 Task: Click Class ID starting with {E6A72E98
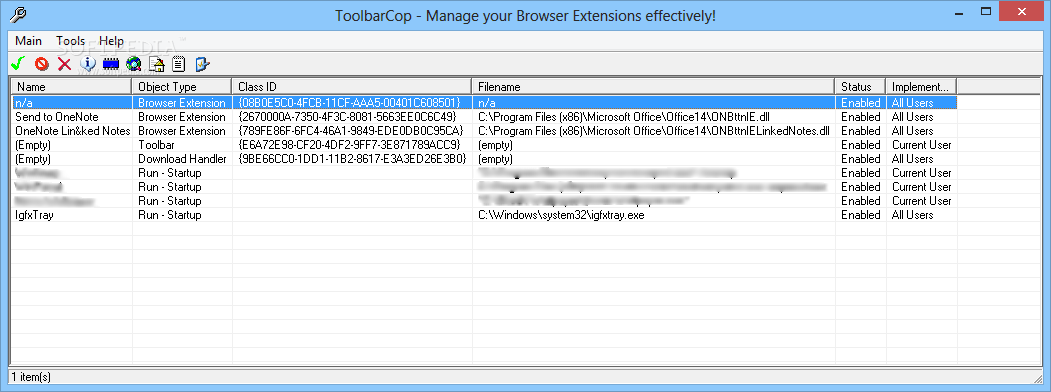pyautogui.click(x=349, y=145)
